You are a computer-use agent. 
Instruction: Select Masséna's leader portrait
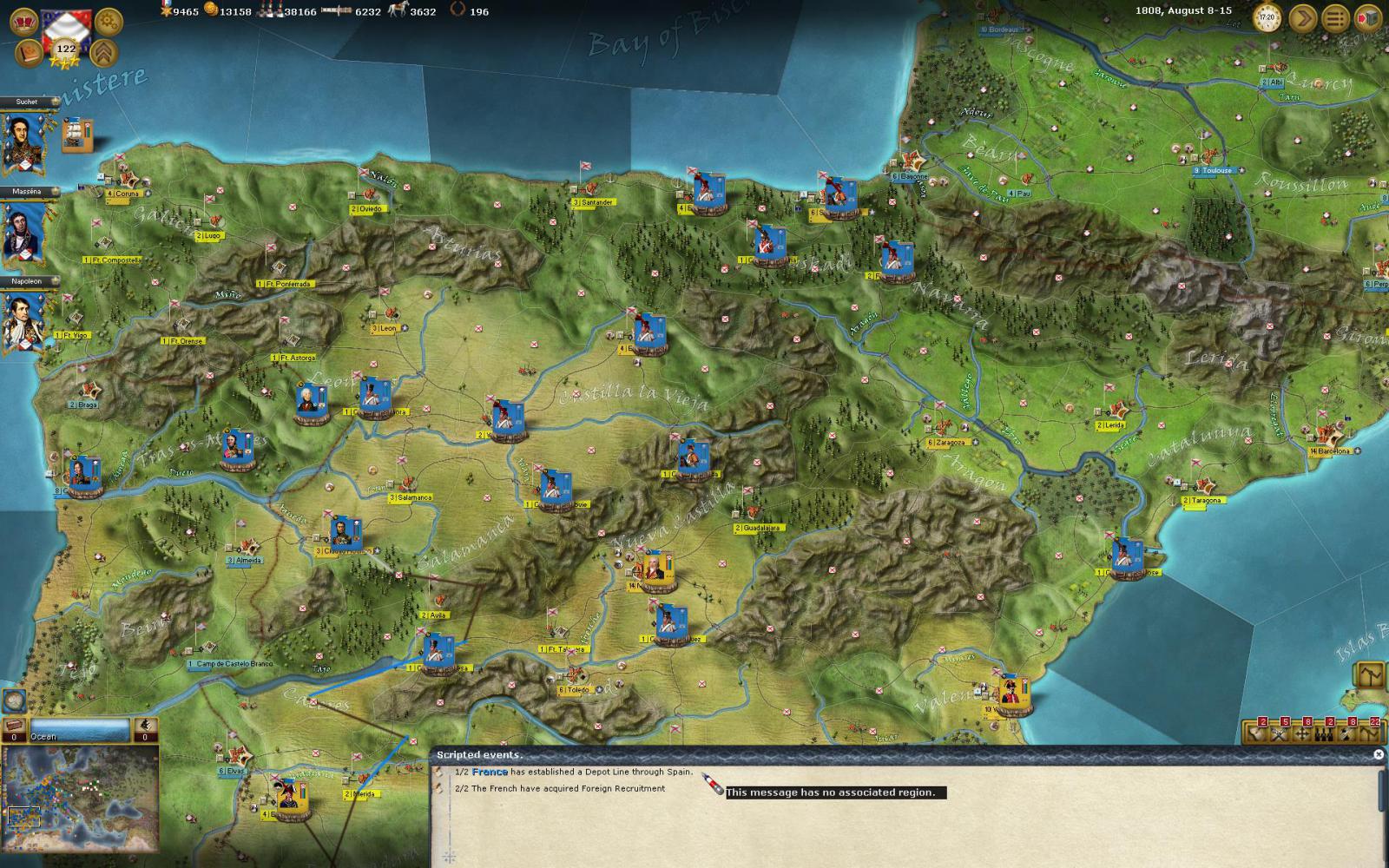coord(24,234)
